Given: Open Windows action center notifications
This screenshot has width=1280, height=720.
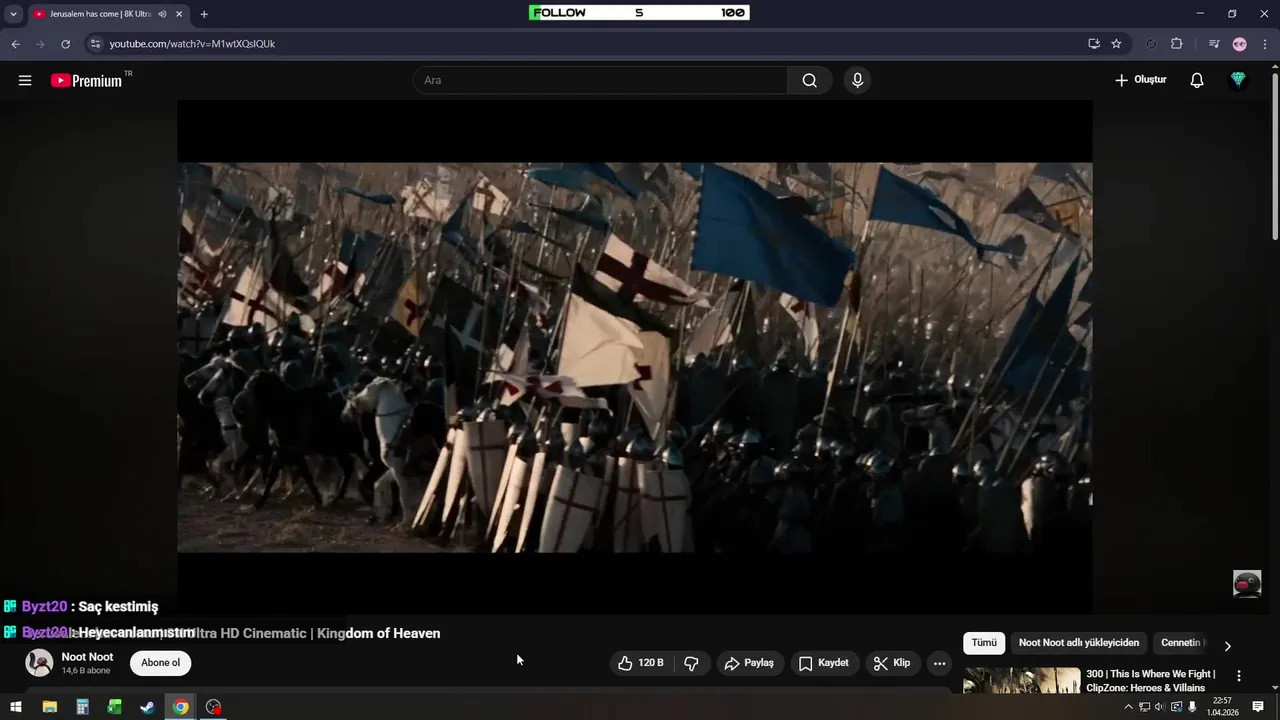Looking at the screenshot, I should pos(1258,707).
